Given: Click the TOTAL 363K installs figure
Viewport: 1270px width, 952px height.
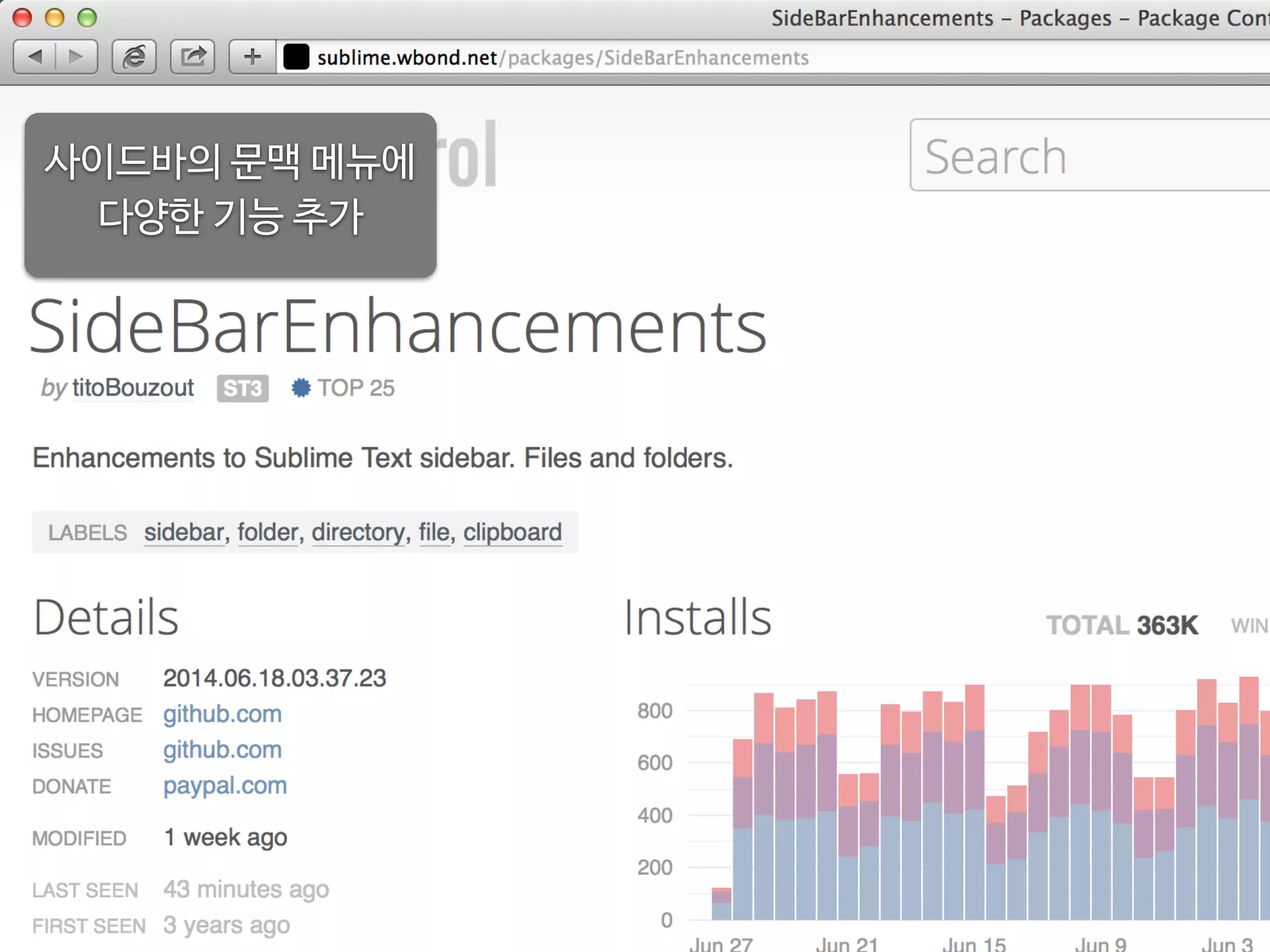Looking at the screenshot, I should point(1122,625).
